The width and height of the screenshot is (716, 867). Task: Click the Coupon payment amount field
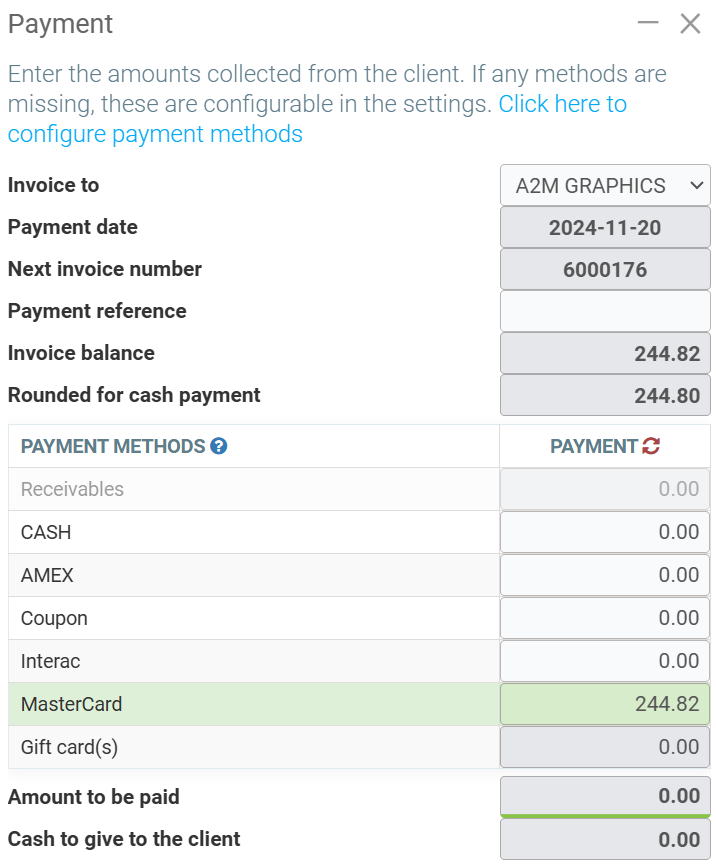pos(605,618)
